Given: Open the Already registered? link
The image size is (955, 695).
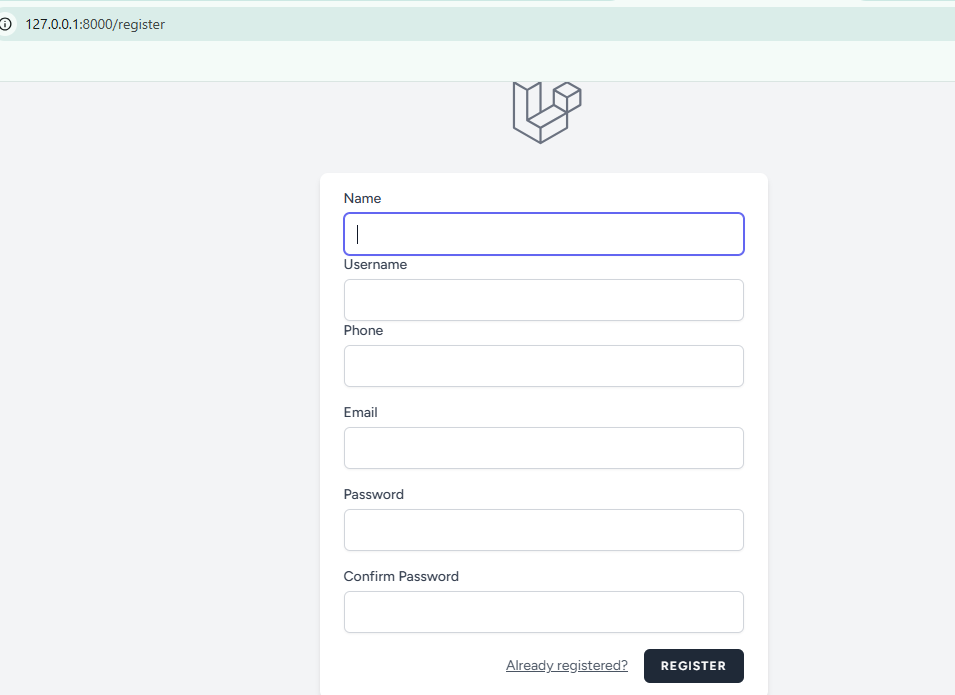Looking at the screenshot, I should pyautogui.click(x=566, y=665).
